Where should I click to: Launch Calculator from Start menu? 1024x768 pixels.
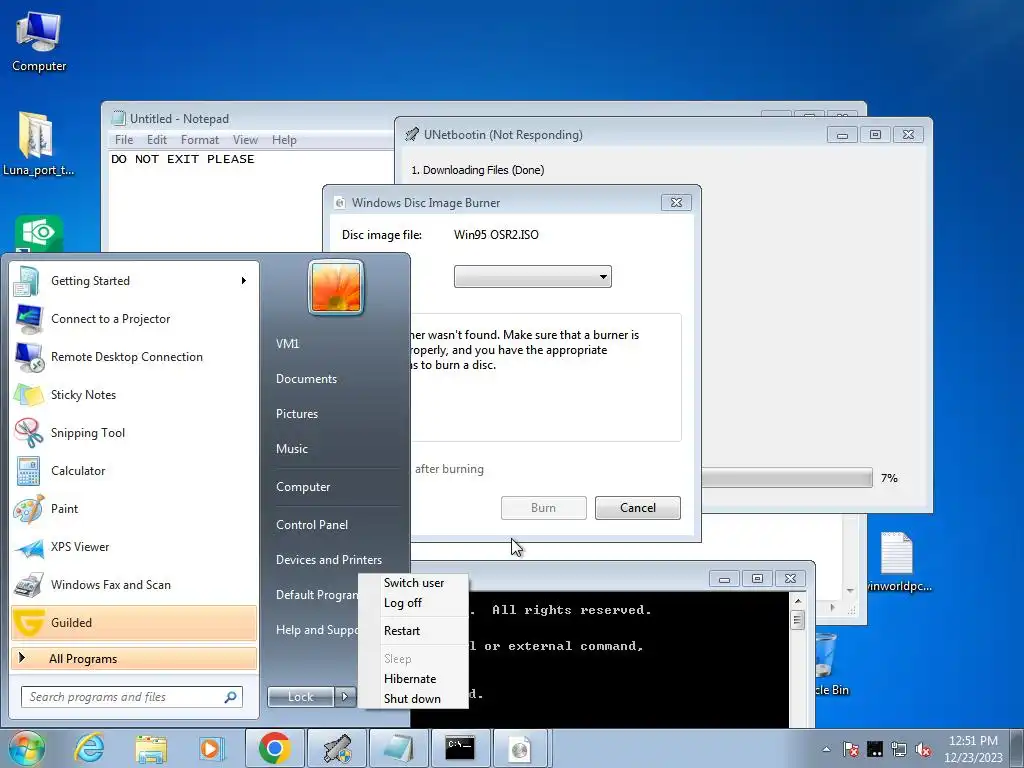[134, 470]
